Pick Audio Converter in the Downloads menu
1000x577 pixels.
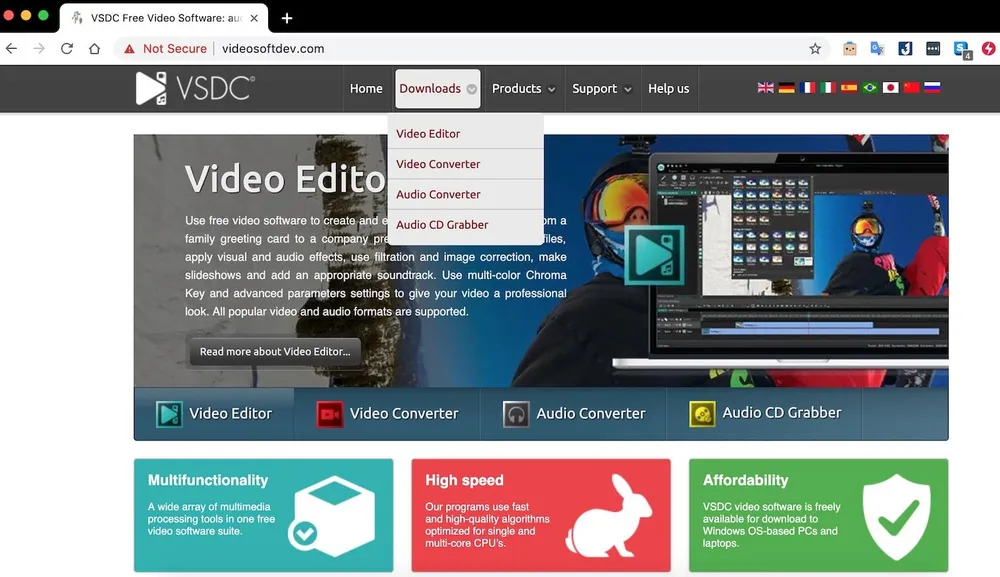click(438, 194)
